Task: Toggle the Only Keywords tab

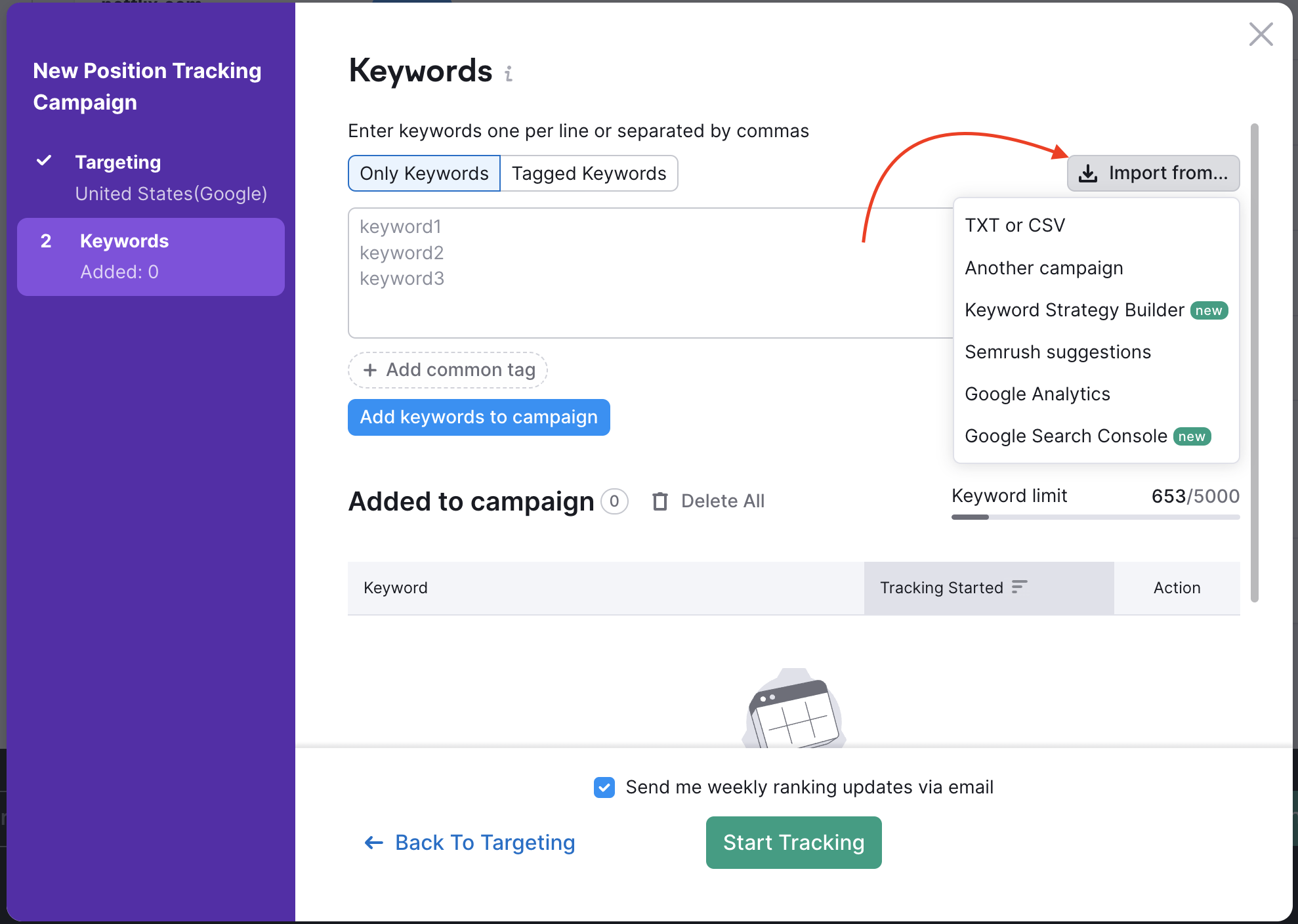Action: click(x=423, y=173)
